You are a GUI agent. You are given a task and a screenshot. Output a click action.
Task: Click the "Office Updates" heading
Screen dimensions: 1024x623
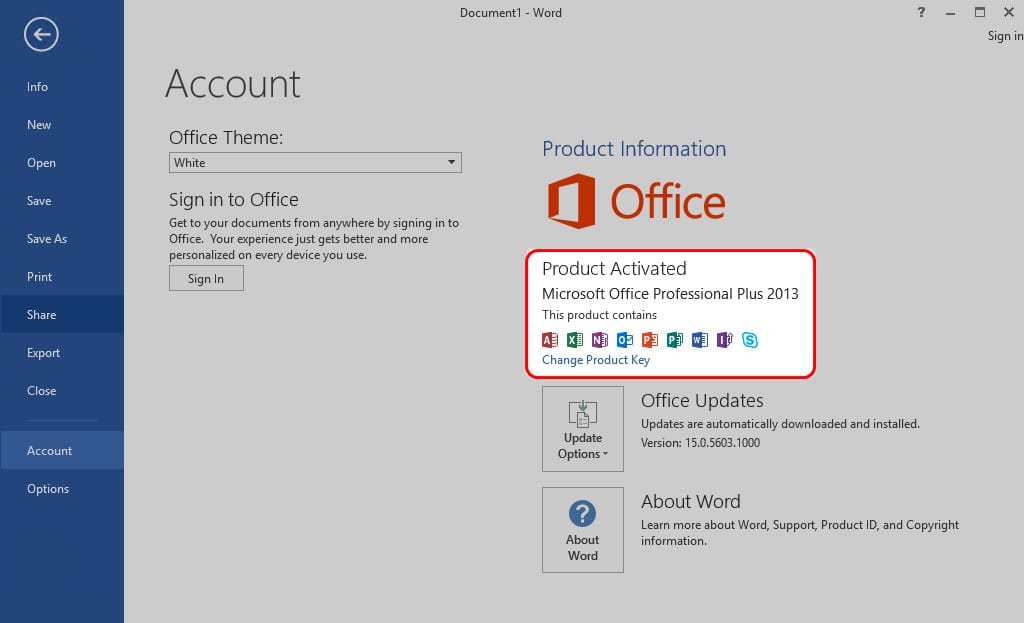pos(702,400)
